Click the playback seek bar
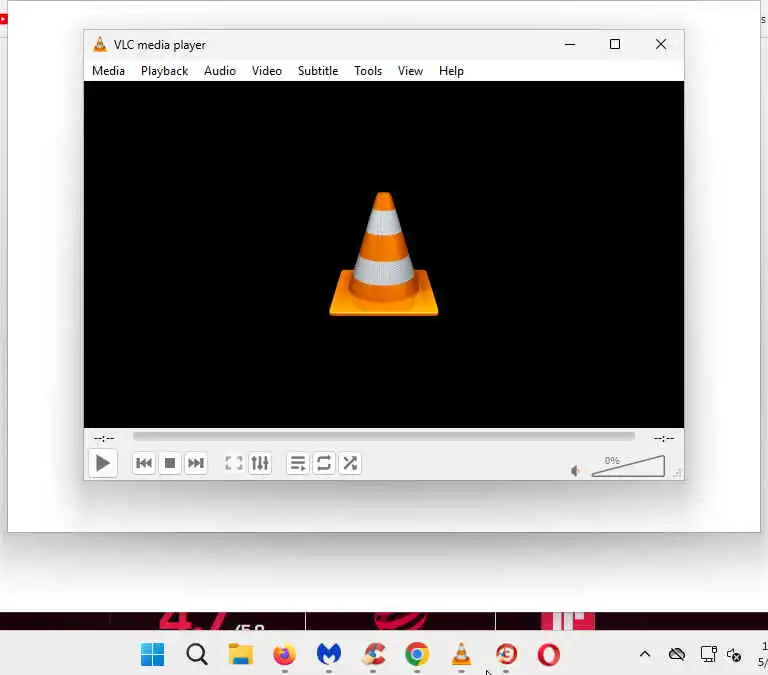 [384, 436]
